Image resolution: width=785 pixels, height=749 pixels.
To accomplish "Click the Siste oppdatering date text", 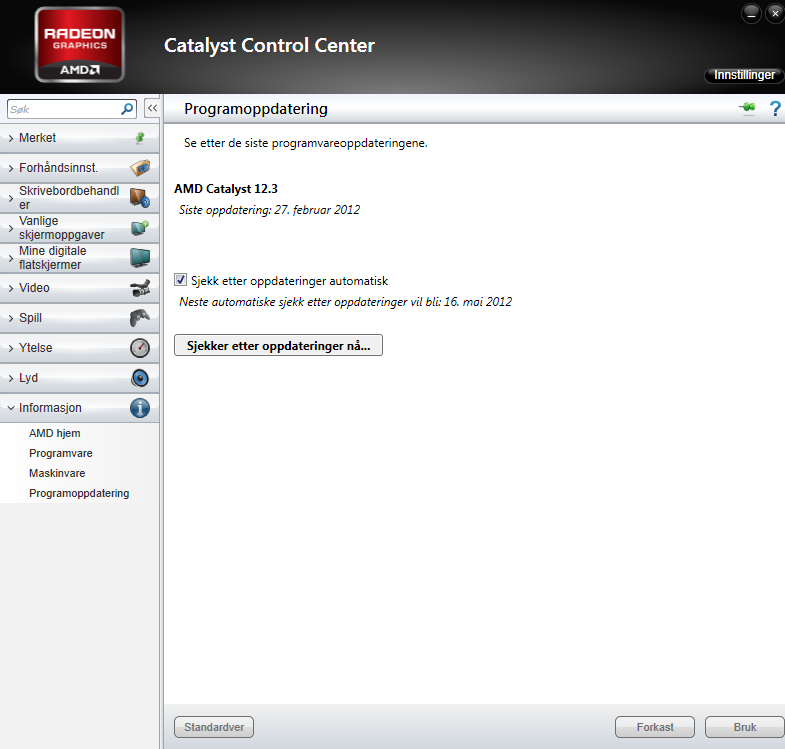I will click(269, 210).
